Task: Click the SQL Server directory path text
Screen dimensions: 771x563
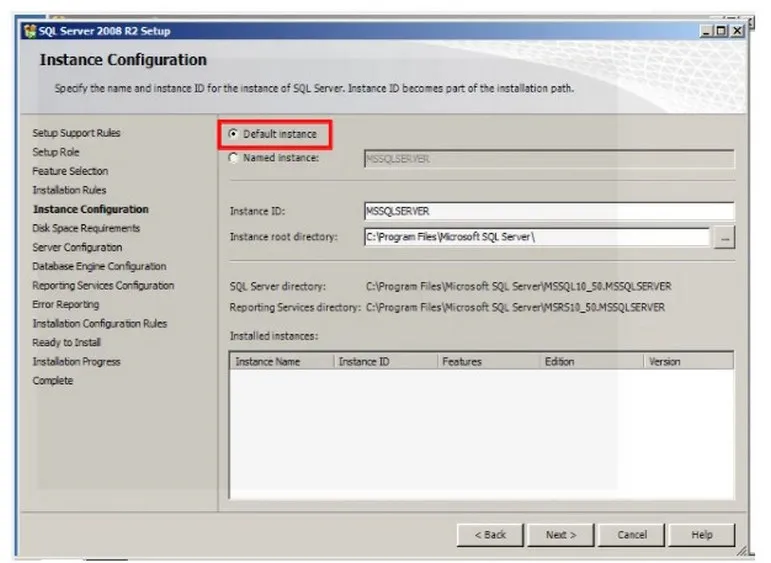Action: tap(519, 286)
